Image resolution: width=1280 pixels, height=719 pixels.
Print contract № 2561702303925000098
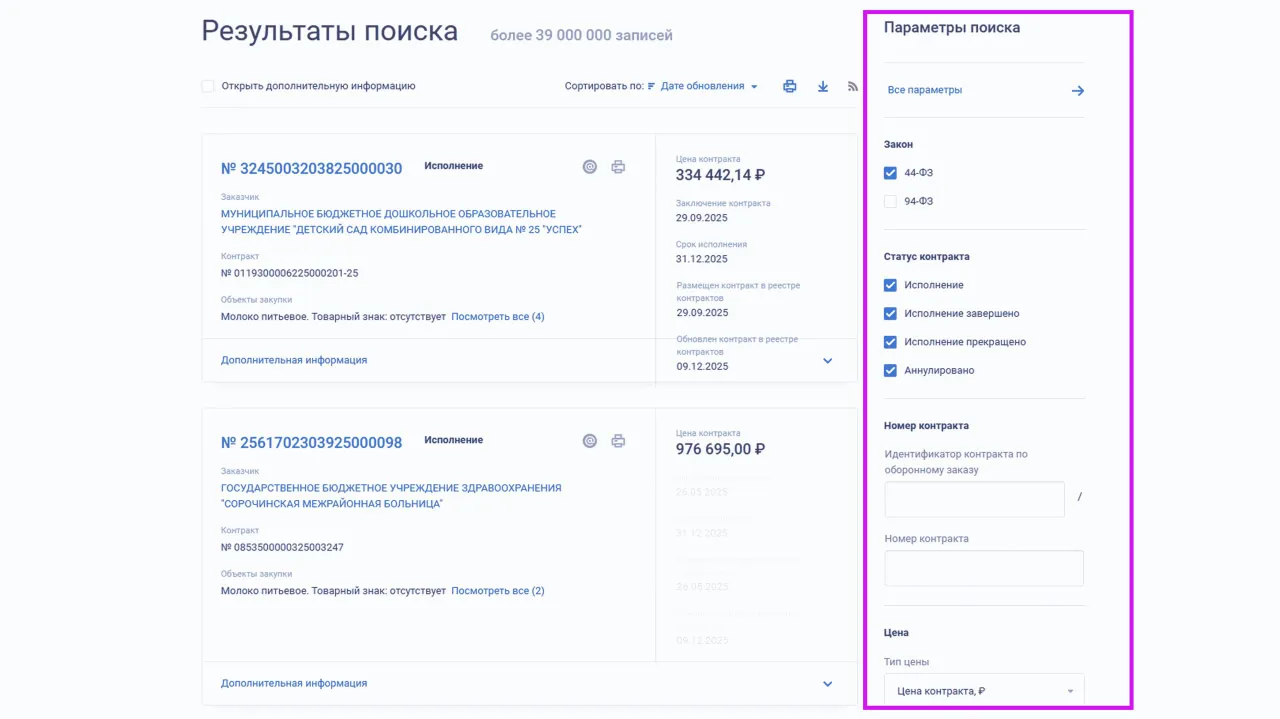(x=618, y=441)
